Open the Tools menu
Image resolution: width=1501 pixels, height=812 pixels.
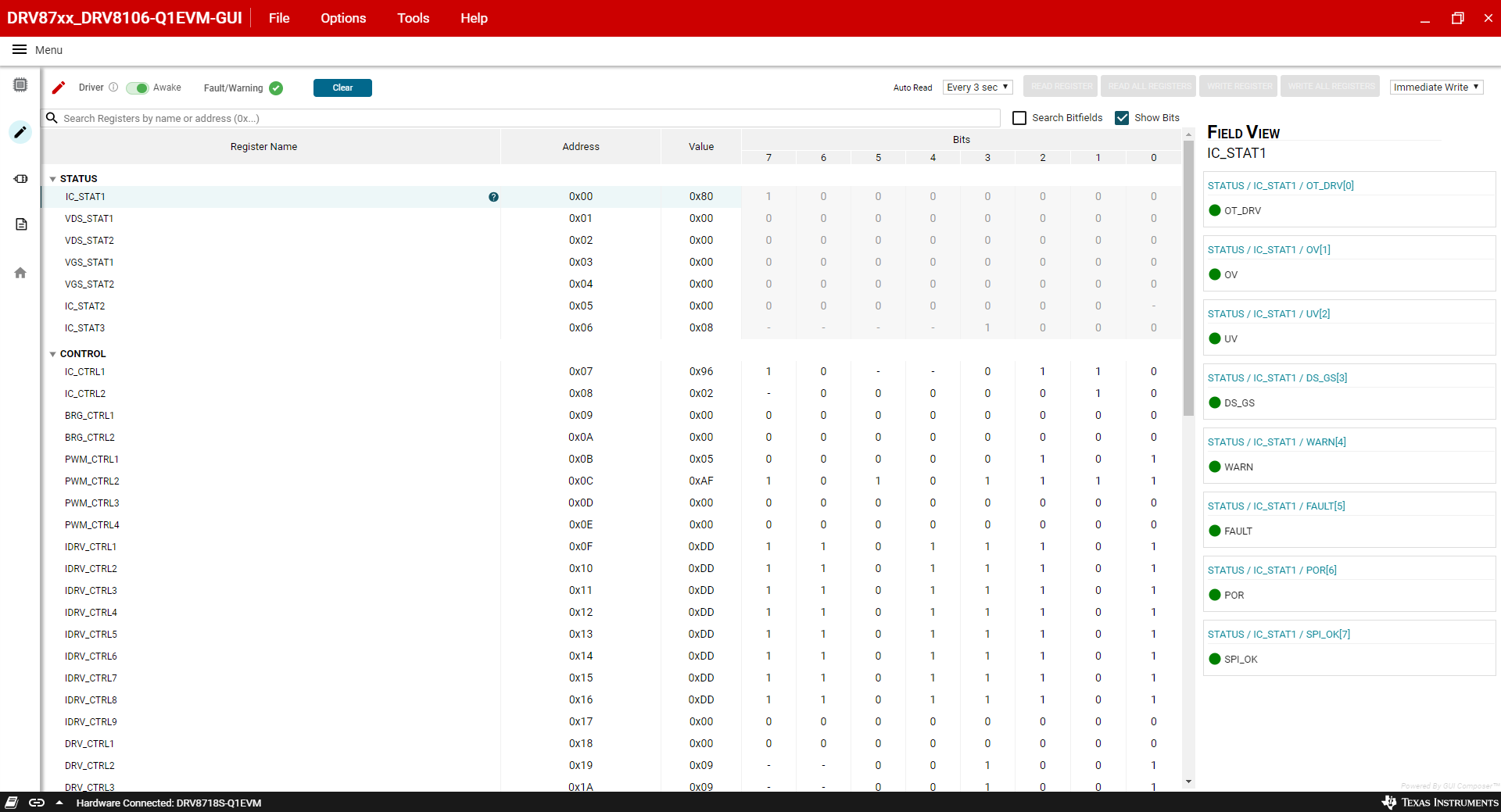pos(413,18)
